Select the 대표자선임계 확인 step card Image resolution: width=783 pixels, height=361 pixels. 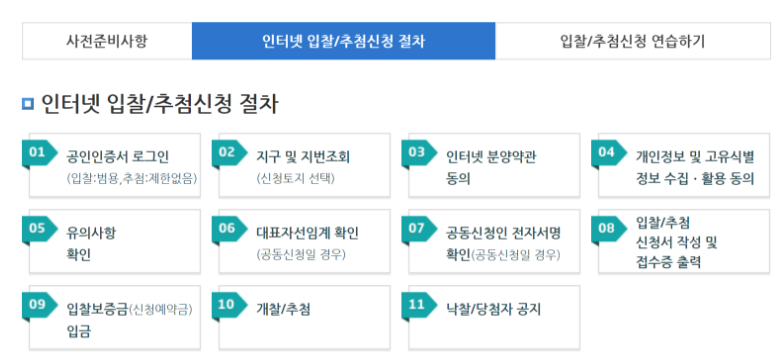click(305, 241)
